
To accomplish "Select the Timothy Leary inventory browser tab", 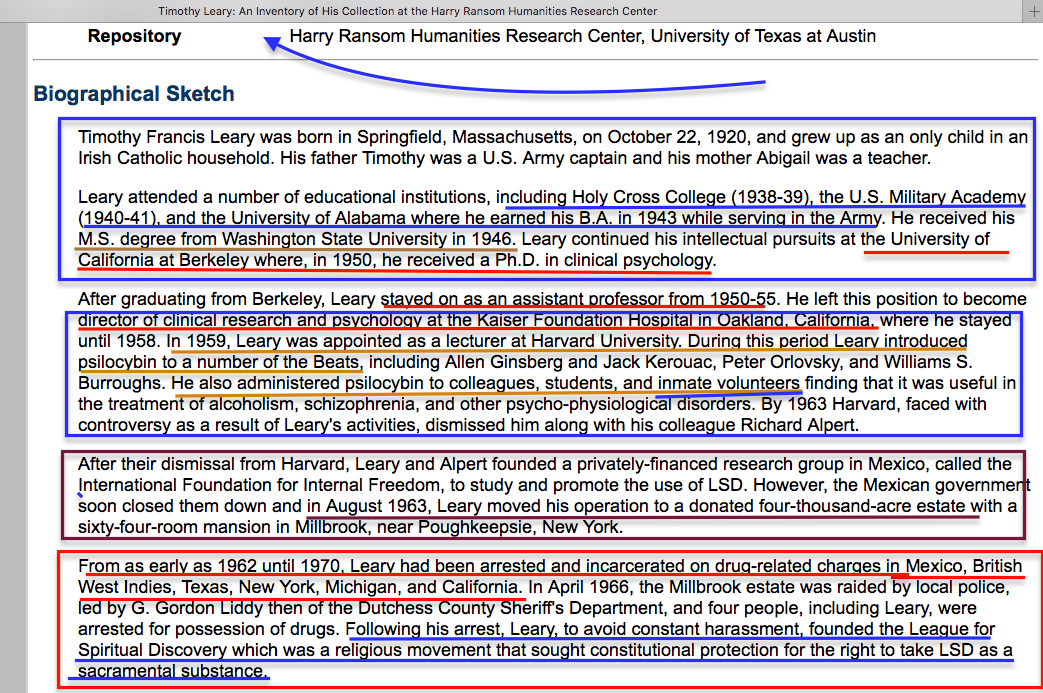I will 407,11.
